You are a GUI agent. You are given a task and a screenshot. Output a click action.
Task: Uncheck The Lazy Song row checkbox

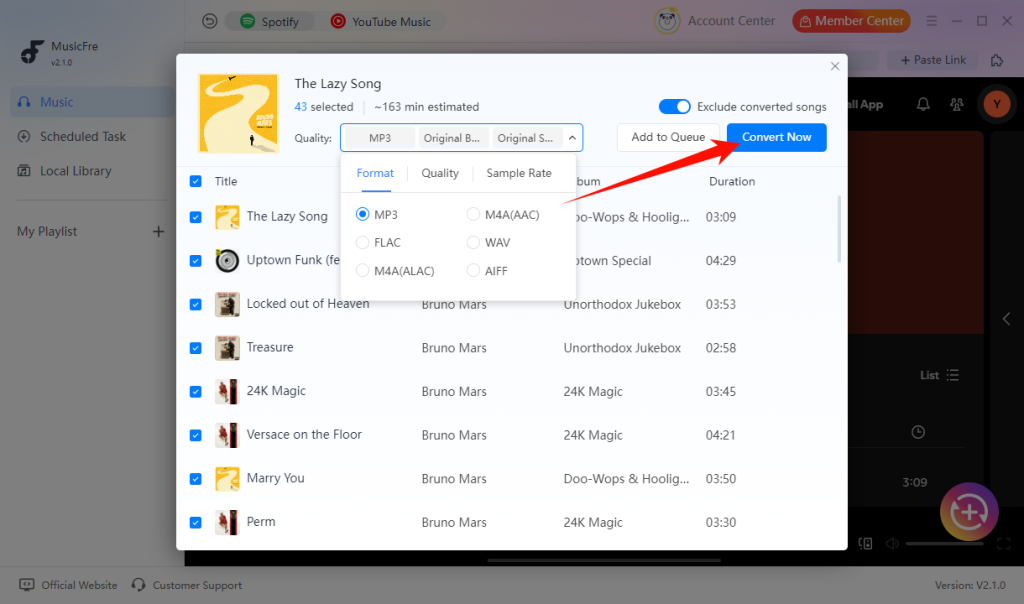[195, 217]
